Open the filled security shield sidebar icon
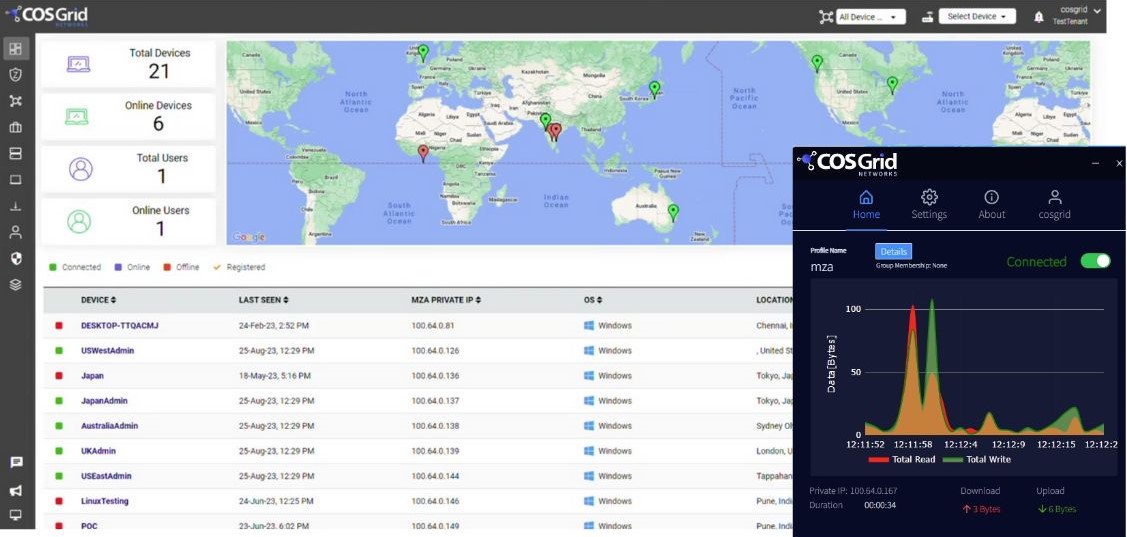Image resolution: width=1127 pixels, height=537 pixels. (x=16, y=258)
